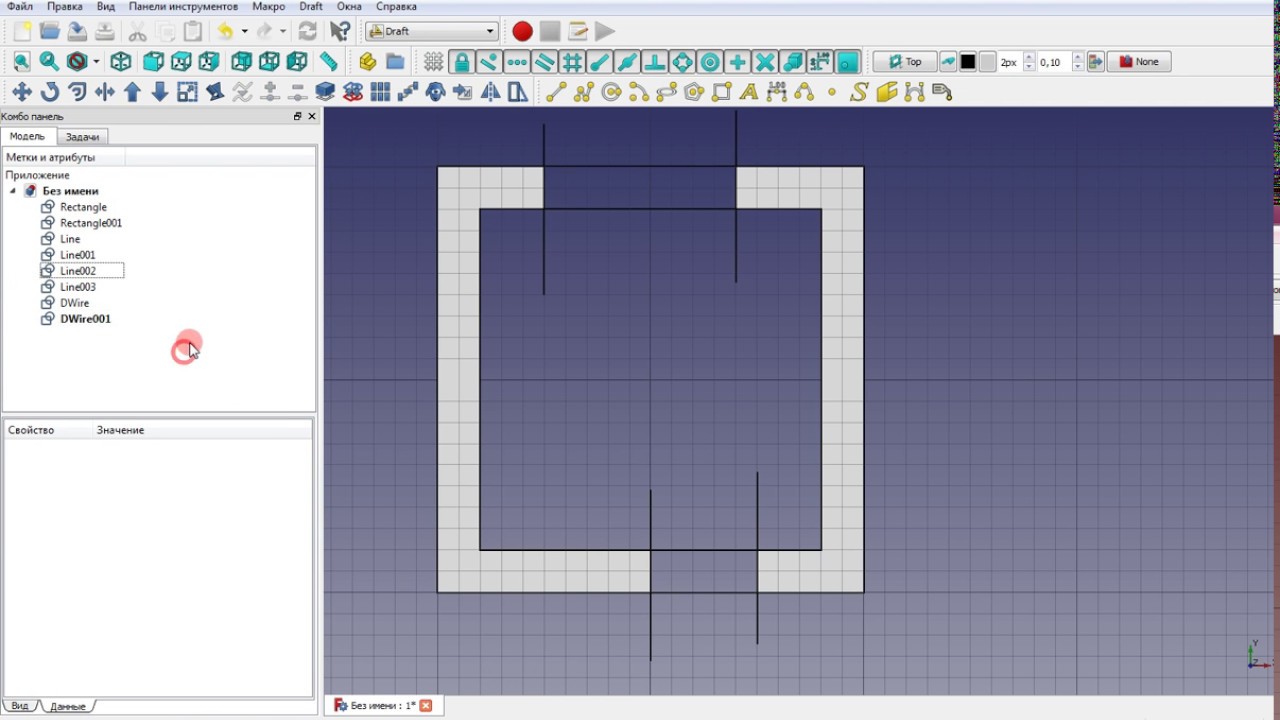Open the Правка menu
This screenshot has width=1280, height=720.
(65, 6)
